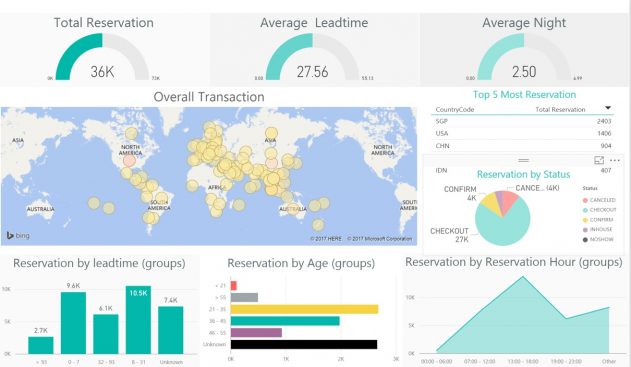Click the Other hour axis label
Viewport: 631px width, 367px height.
(609, 362)
